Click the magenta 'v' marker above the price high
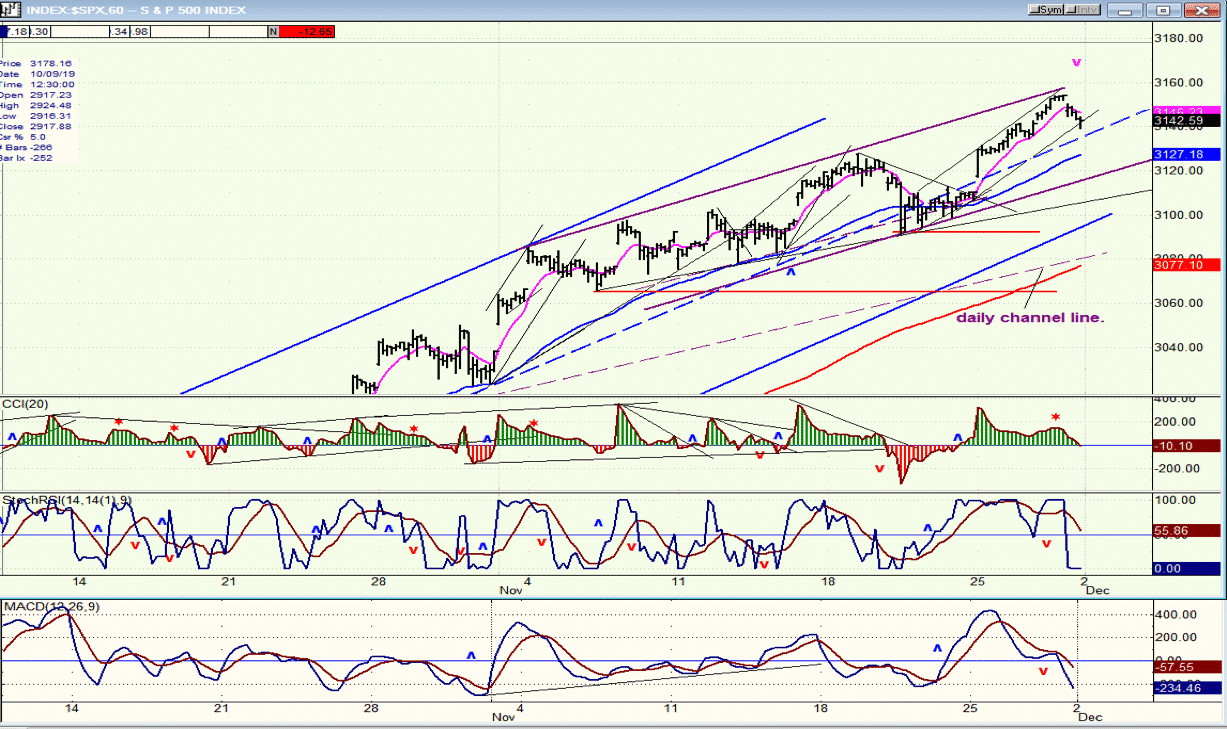The width and height of the screenshot is (1227, 729). pos(1076,62)
